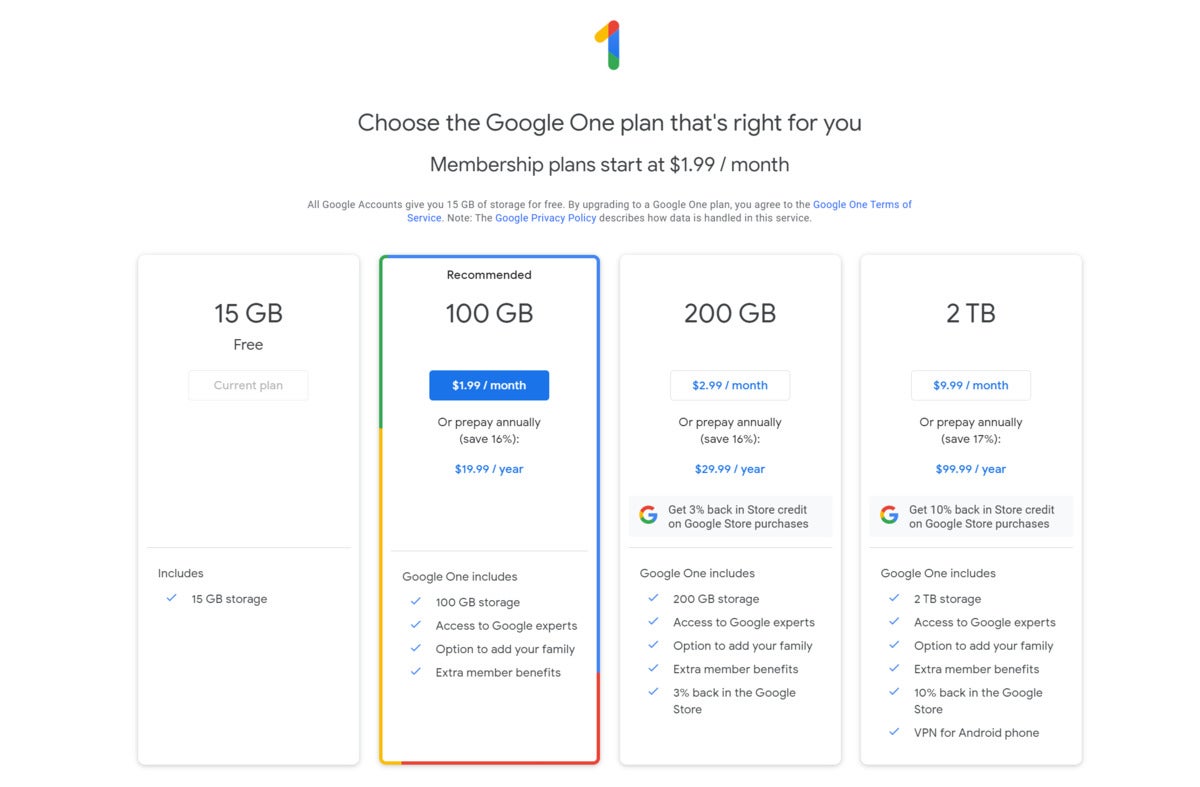Click Google G icon in 2 TB card
The image size is (1200, 787).
[x=889, y=515]
